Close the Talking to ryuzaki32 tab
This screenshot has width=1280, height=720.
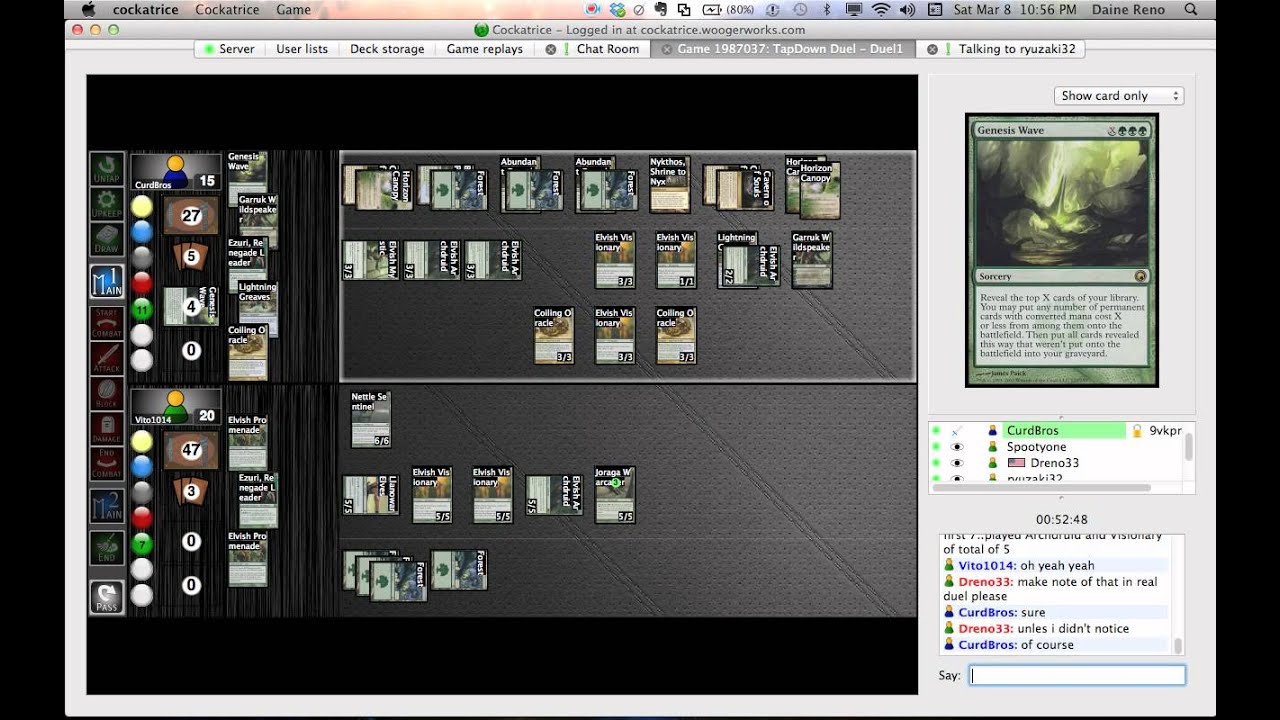tap(933, 49)
